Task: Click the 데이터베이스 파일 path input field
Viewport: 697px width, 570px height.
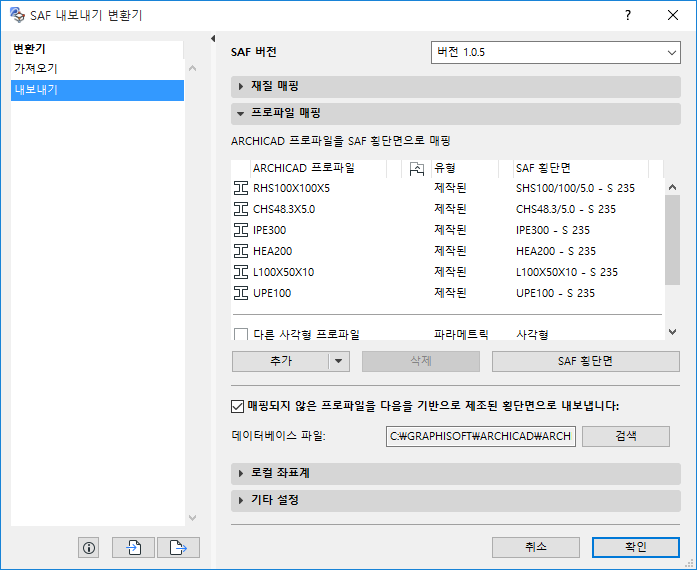Action: [481, 436]
